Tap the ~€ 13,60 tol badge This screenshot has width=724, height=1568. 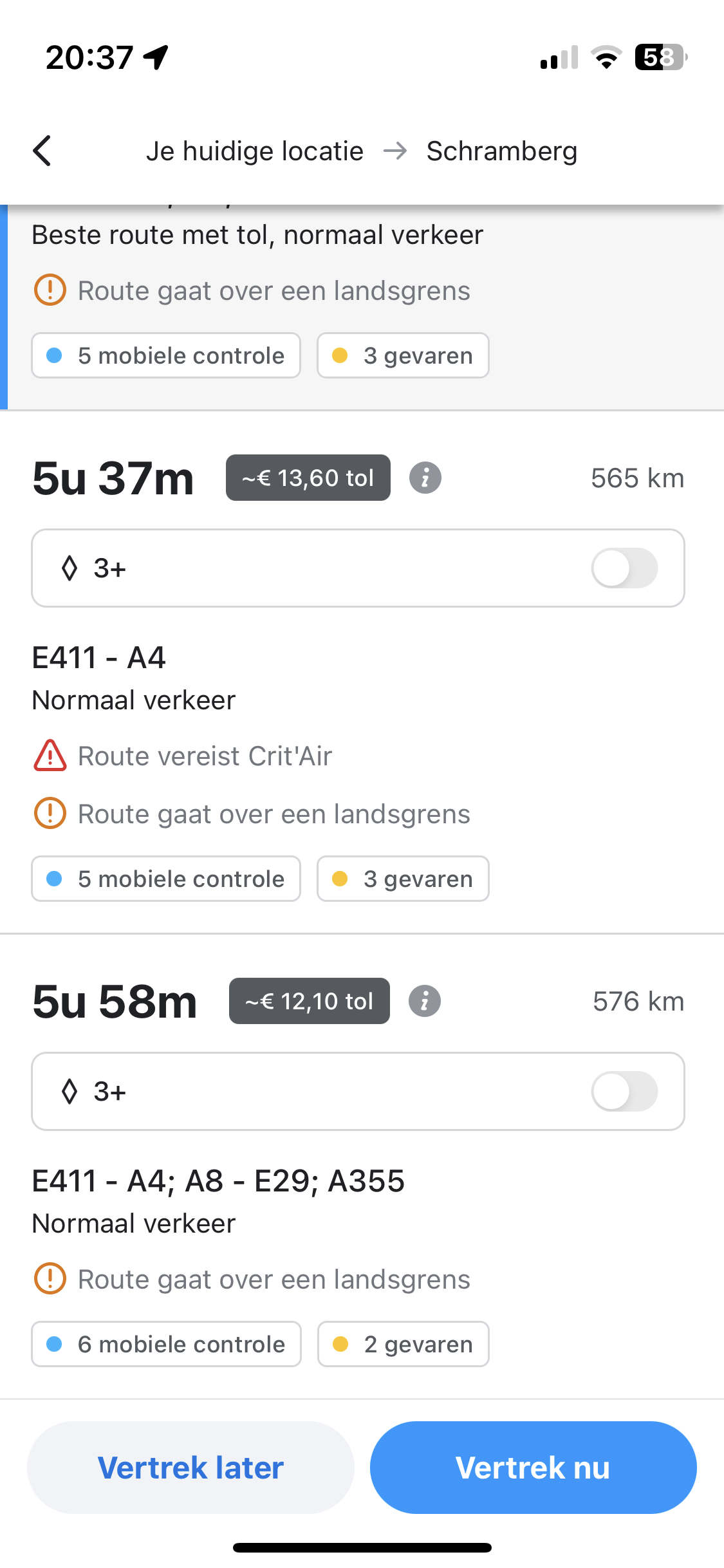[308, 478]
